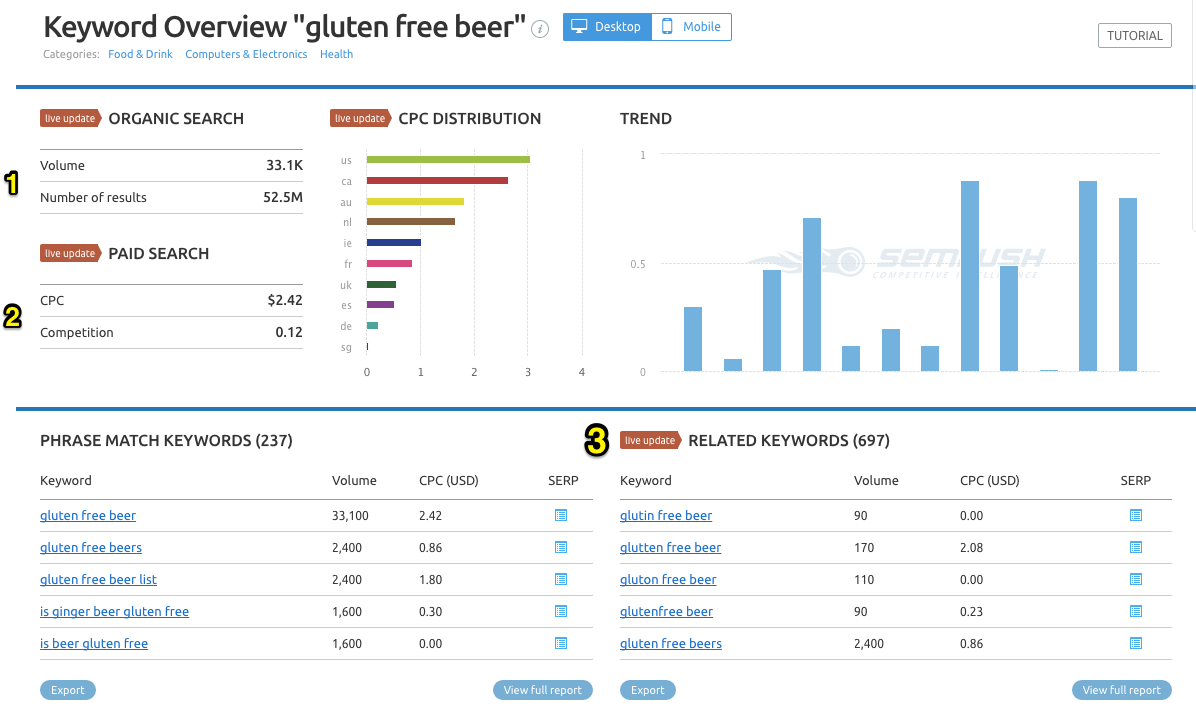Screen dimensions: 1196x721
Task: Open the SERP icon for "glutenfree beer"
Action: (x=1134, y=611)
